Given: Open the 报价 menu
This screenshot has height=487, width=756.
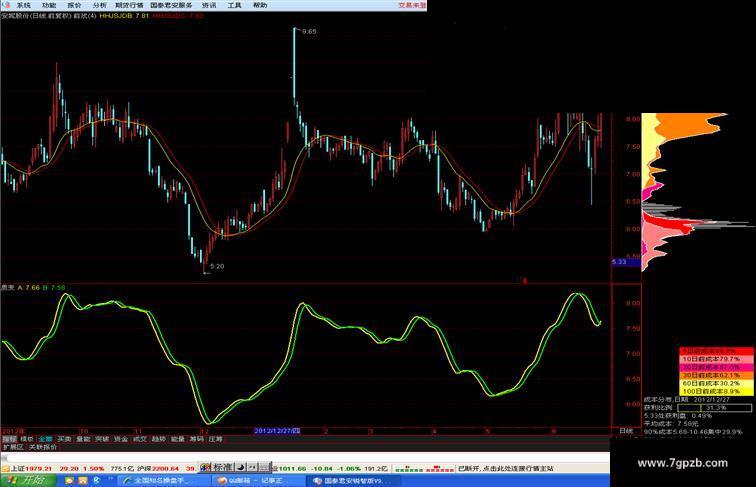Looking at the screenshot, I should 74,5.
